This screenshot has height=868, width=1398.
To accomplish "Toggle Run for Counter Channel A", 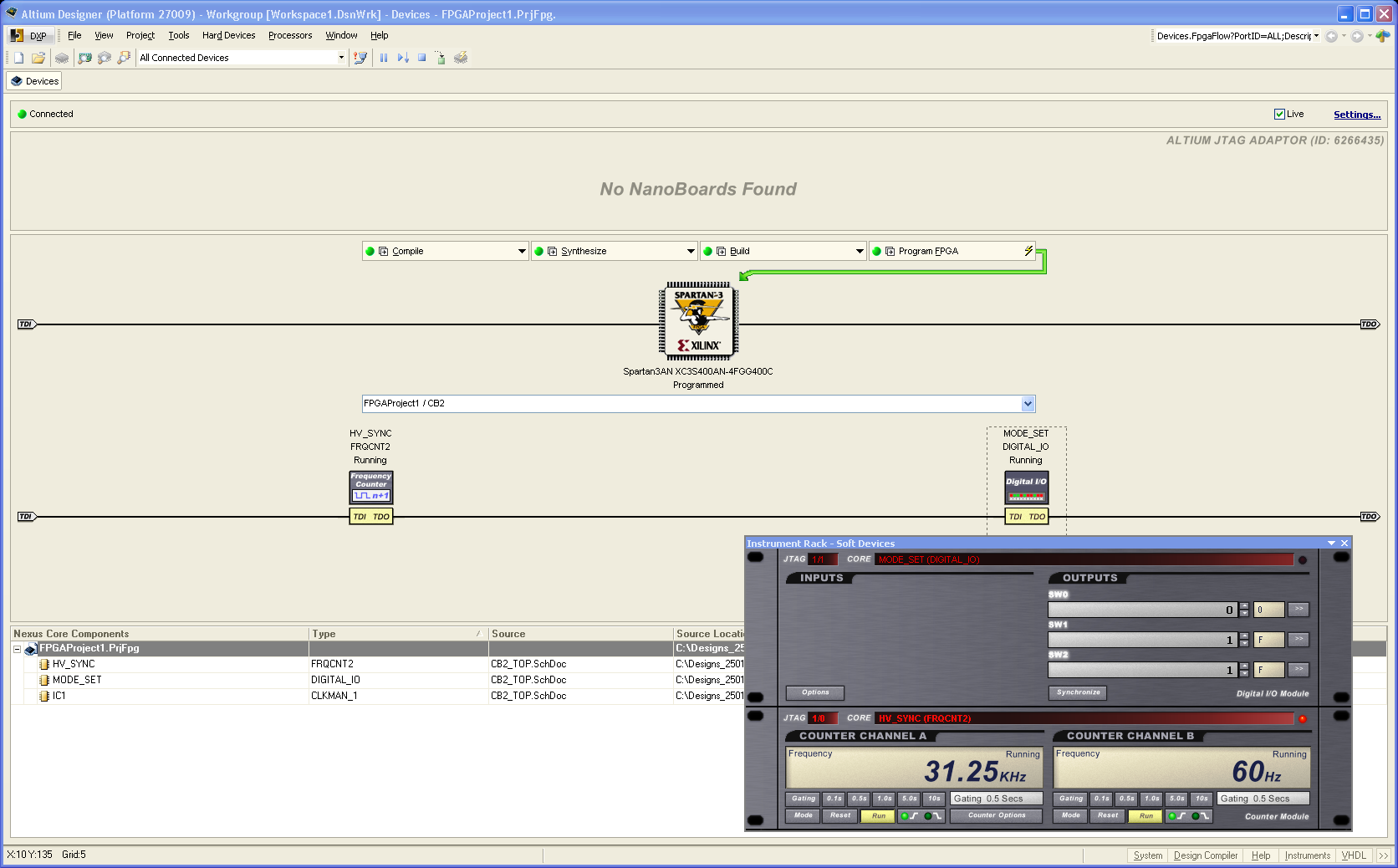I will click(878, 816).
